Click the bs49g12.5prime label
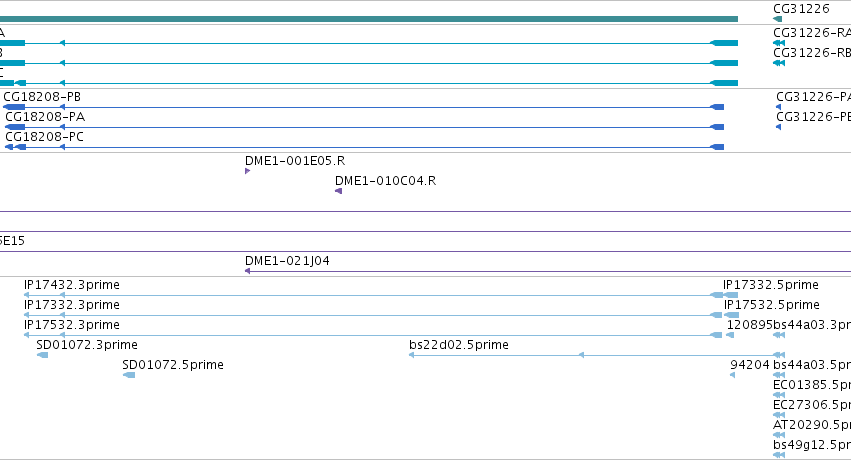851x460 pixels. (x=812, y=445)
